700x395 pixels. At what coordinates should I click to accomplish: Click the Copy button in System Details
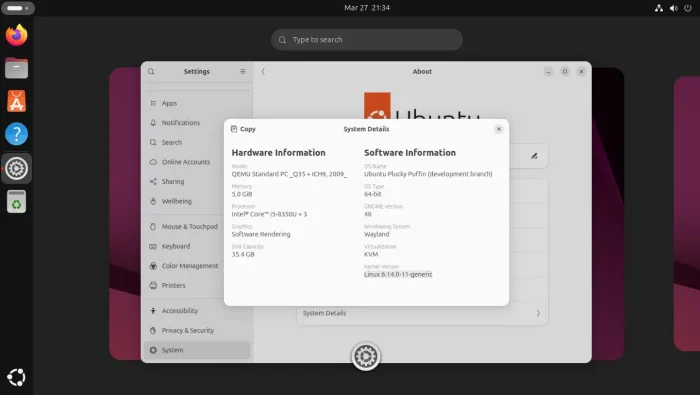(x=243, y=129)
